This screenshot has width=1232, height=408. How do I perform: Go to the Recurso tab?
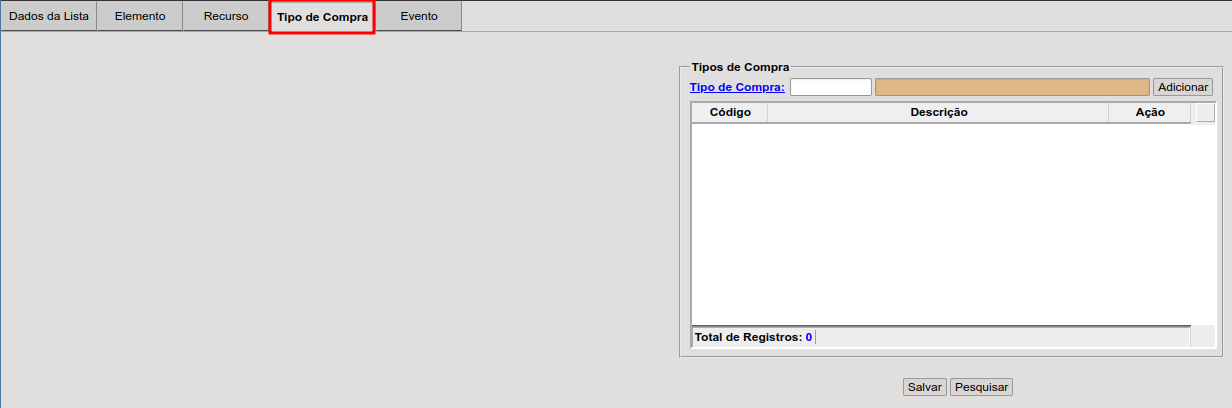[x=226, y=17]
